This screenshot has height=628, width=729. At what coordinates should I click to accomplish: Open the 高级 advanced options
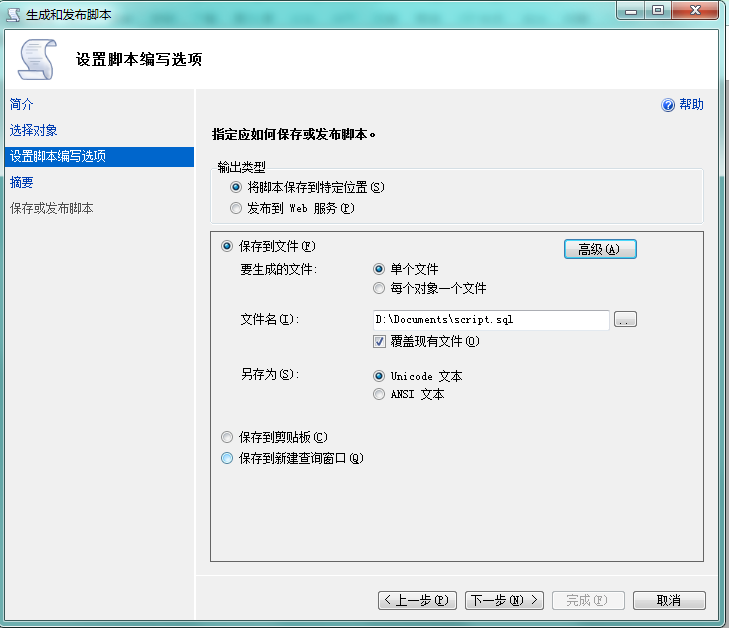tap(600, 249)
